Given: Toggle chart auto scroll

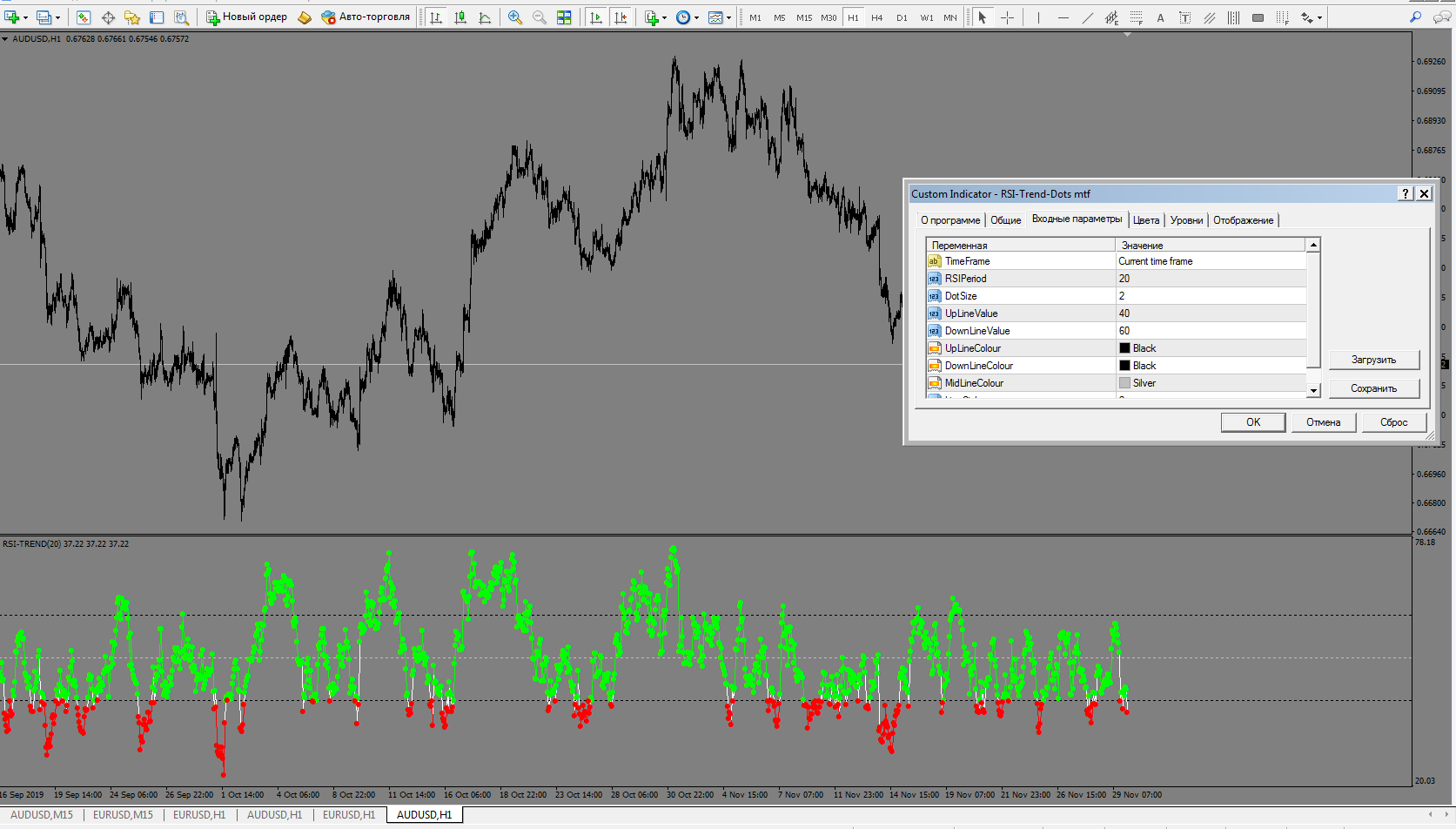Looking at the screenshot, I should pos(596,17).
